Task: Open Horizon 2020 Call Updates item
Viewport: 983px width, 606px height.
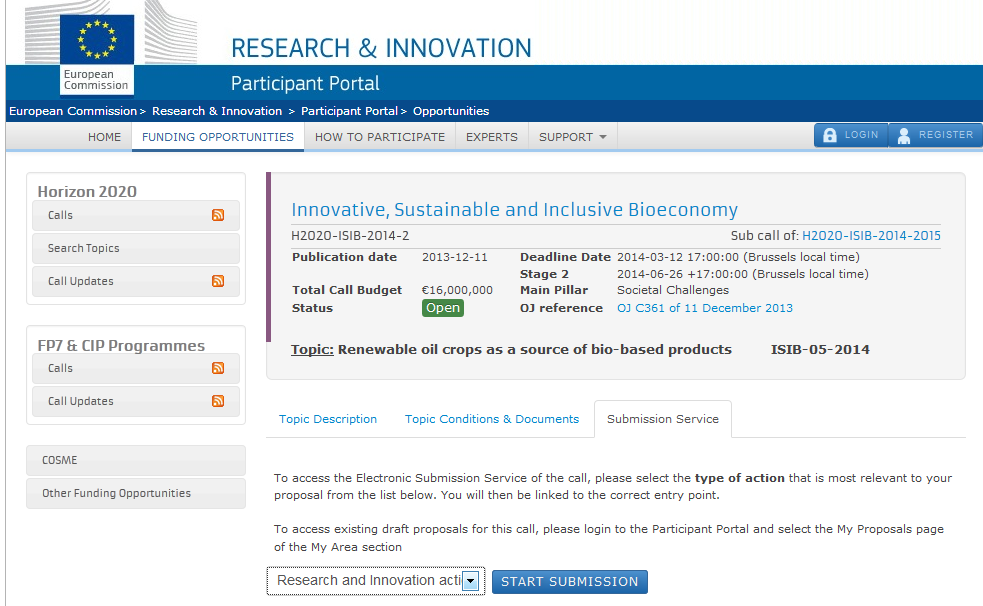Action: [135, 281]
